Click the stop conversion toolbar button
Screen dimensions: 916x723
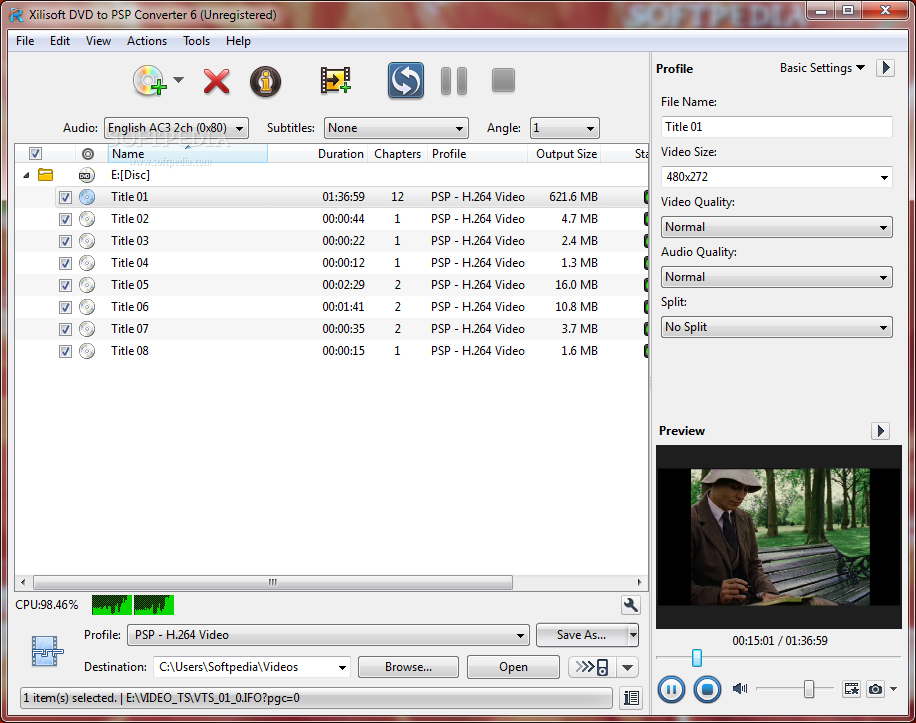[503, 81]
